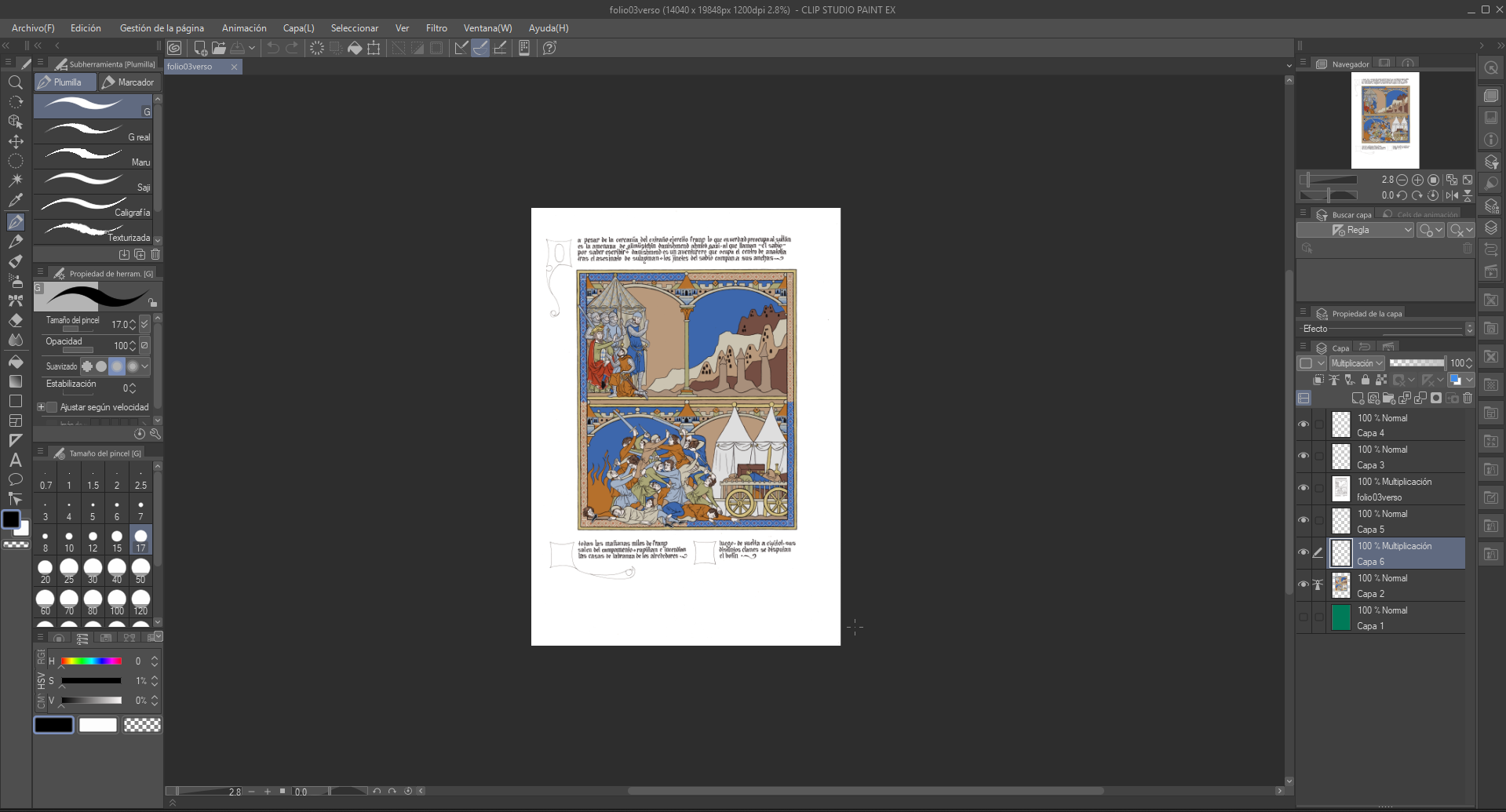This screenshot has width=1506, height=812.
Task: Zoom out using the Navigator minus icon
Action: (x=1402, y=180)
